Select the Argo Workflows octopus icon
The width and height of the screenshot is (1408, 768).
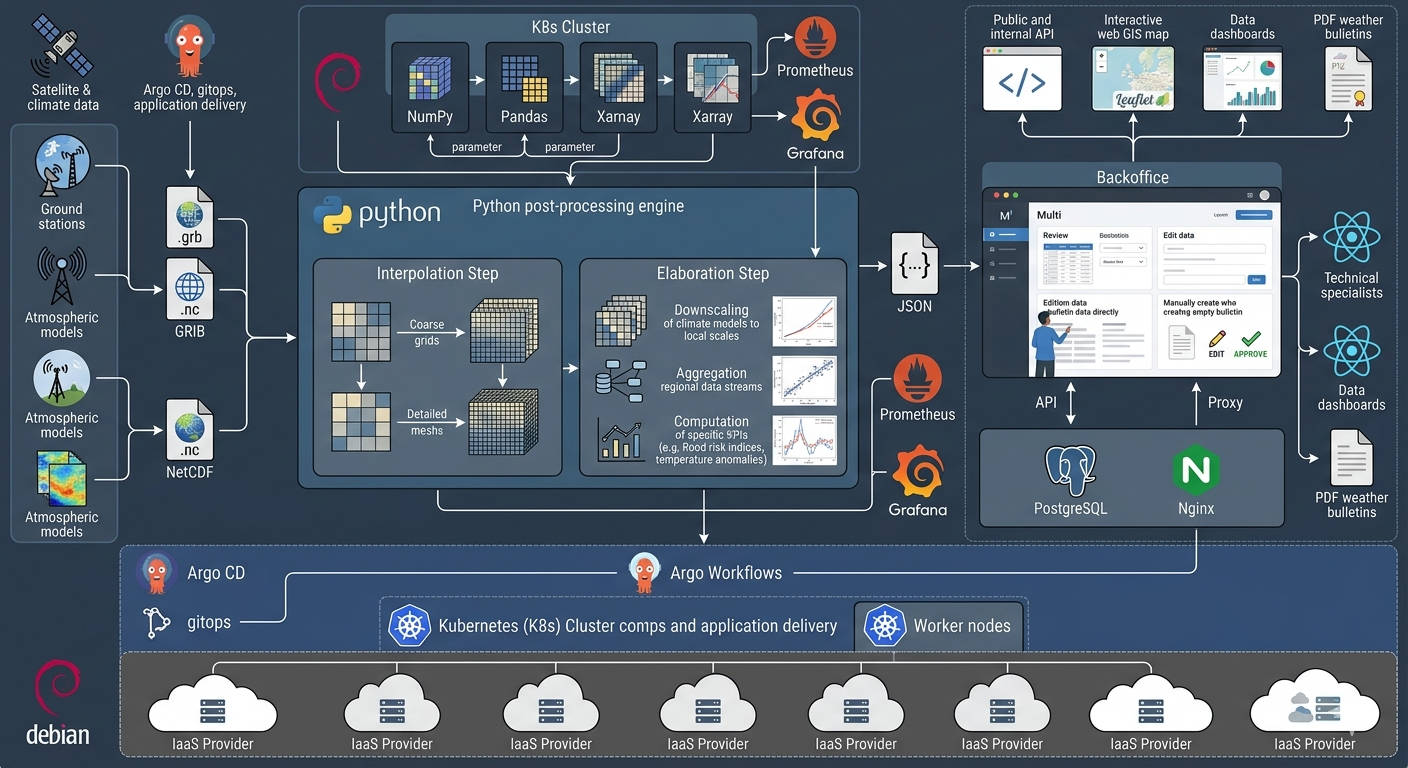click(644, 573)
